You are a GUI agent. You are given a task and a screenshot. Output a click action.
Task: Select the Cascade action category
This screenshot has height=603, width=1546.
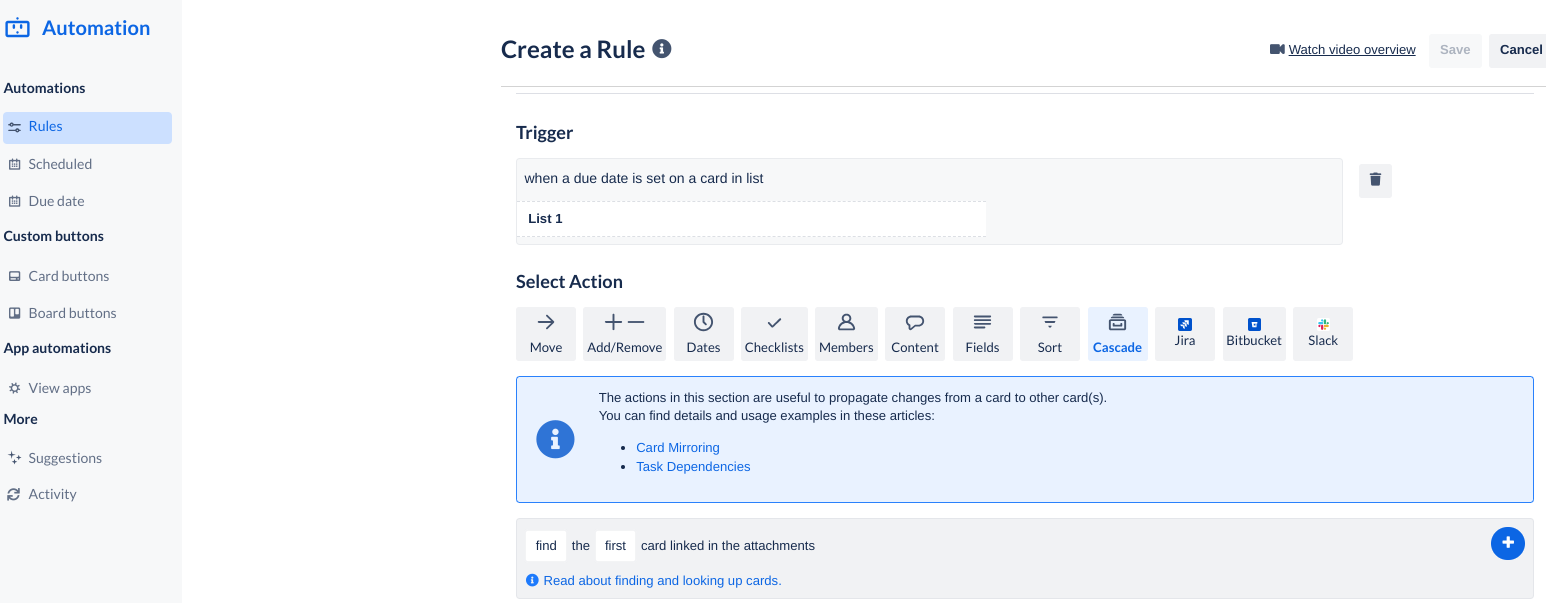[1117, 334]
